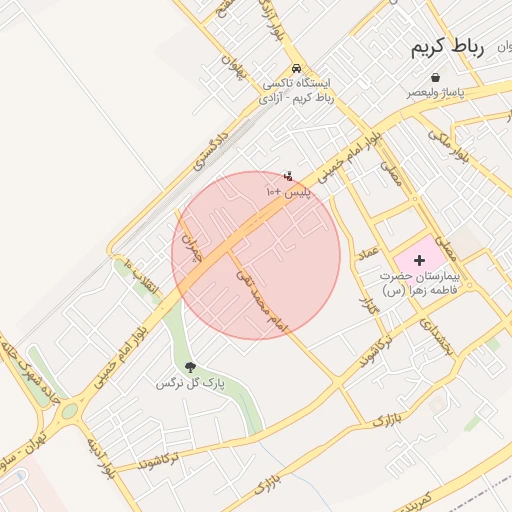512x512 pixels.
Task: Click the رباط کریم city label
Action: click(447, 47)
